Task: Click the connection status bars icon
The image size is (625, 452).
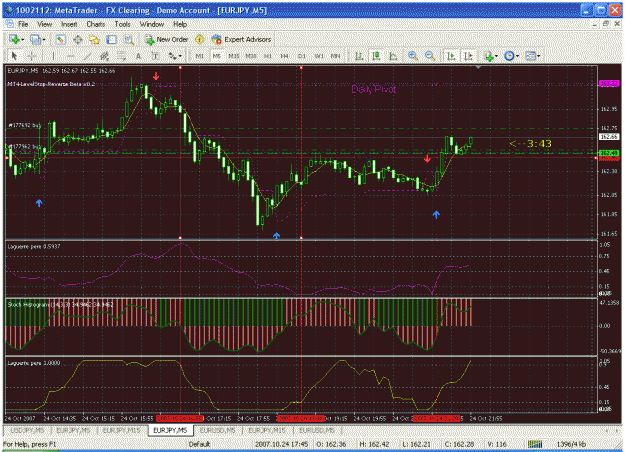Action: point(535,444)
